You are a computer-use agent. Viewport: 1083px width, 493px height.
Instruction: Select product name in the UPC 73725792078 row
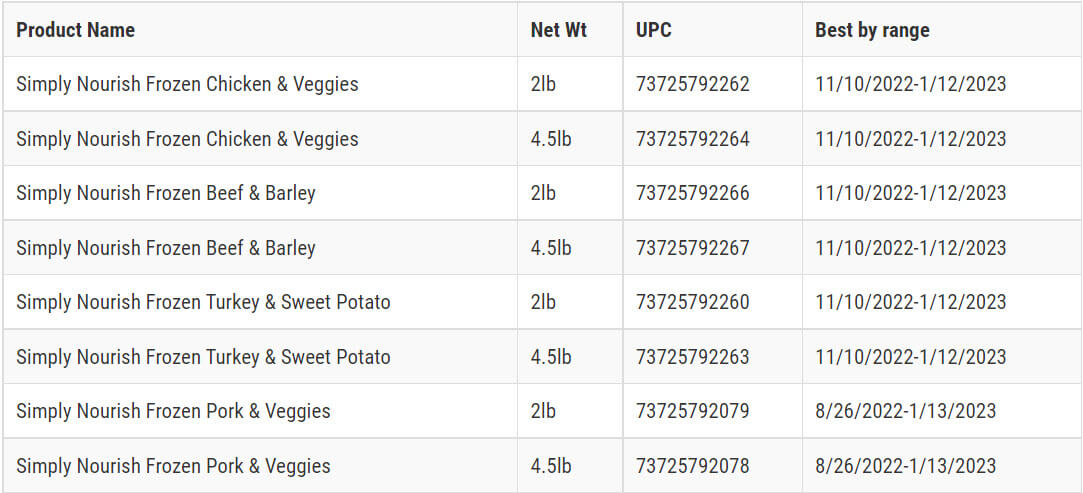click(x=173, y=466)
